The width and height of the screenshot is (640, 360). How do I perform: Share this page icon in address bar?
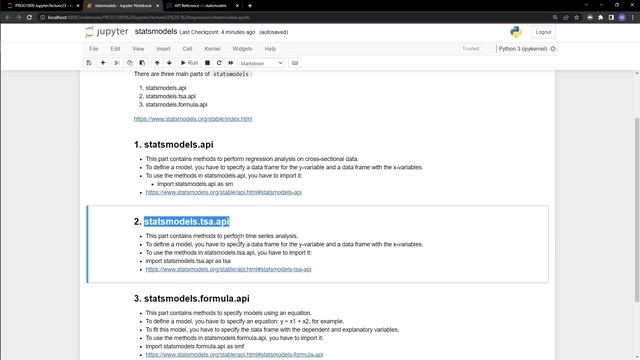click(x=566, y=18)
